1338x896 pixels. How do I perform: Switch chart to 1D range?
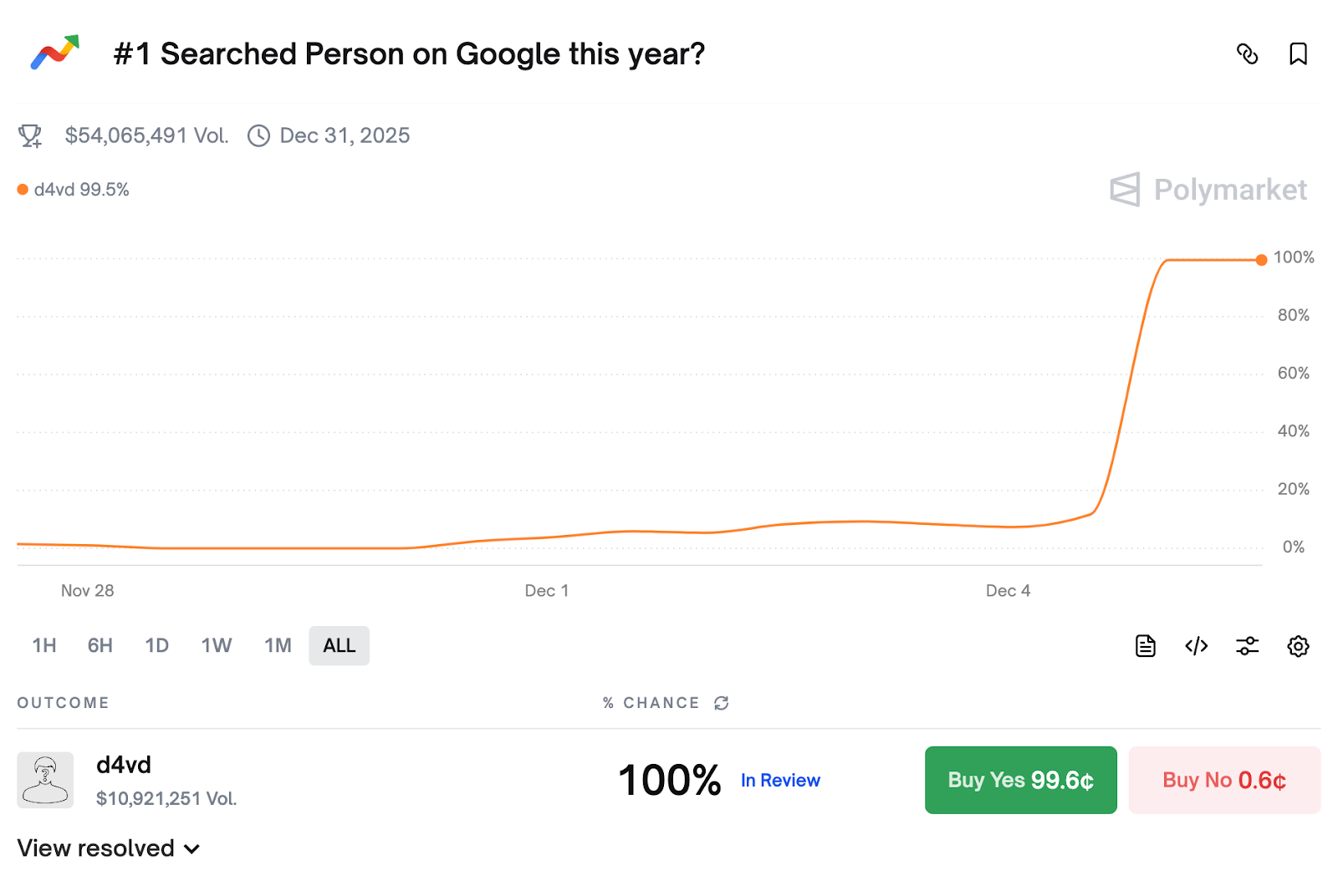point(157,646)
